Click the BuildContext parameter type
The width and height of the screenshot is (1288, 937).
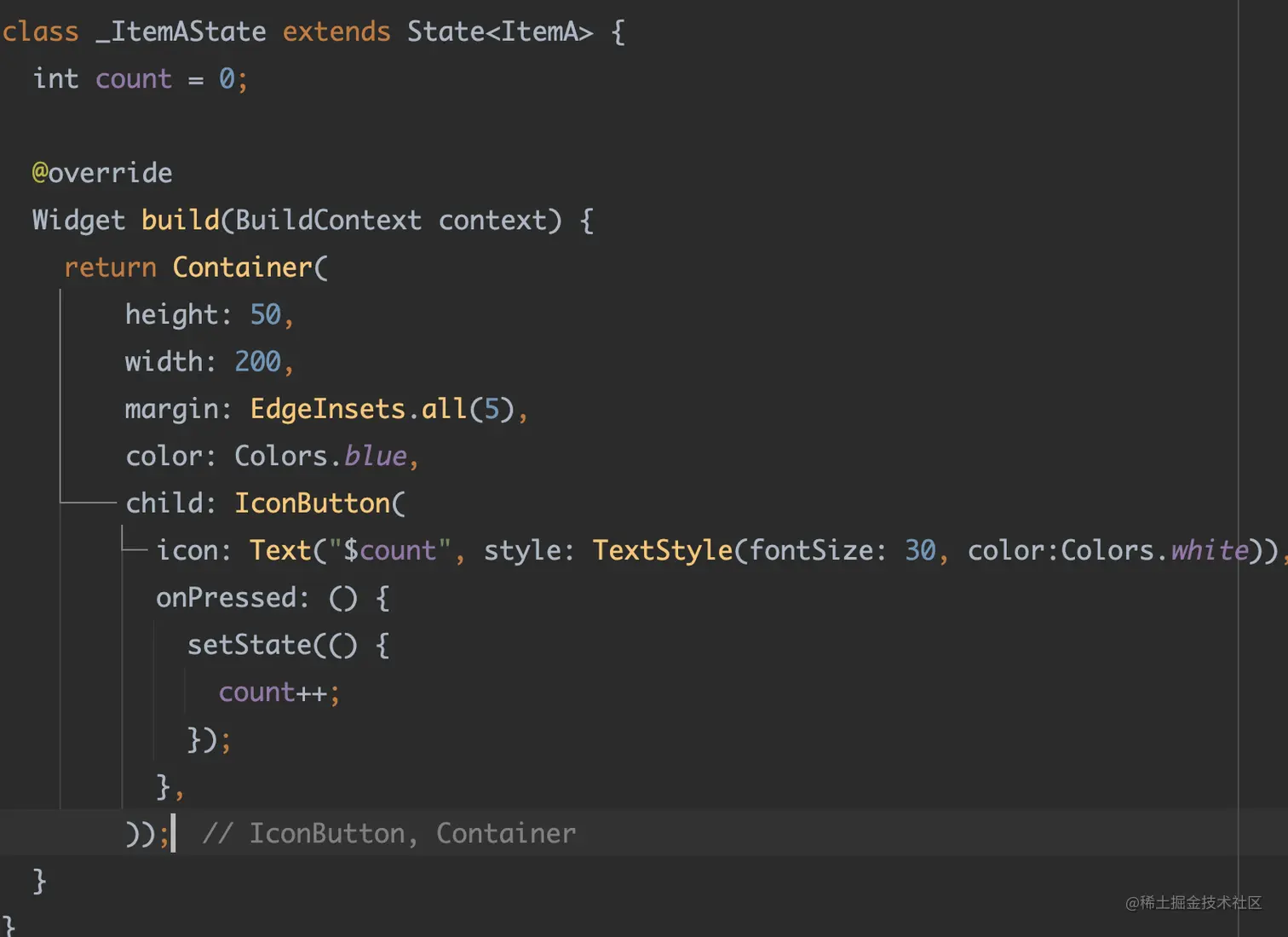pyautogui.click(x=328, y=220)
